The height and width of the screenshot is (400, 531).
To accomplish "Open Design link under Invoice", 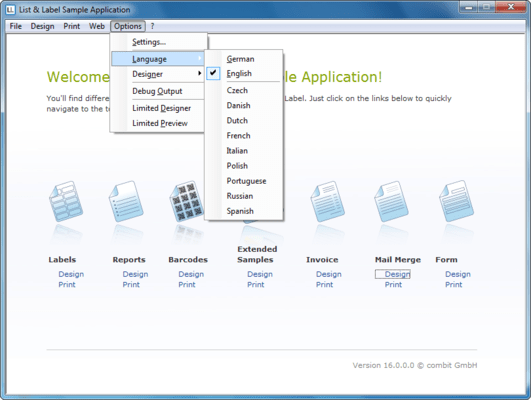I will (x=329, y=274).
